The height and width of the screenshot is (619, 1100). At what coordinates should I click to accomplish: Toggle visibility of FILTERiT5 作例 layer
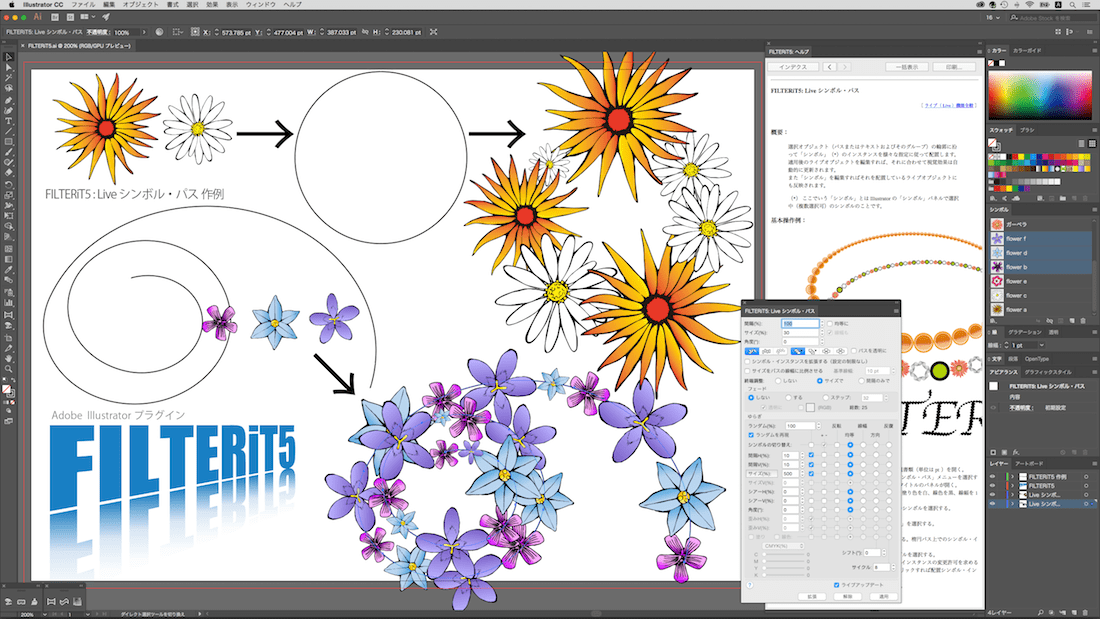tap(993, 477)
